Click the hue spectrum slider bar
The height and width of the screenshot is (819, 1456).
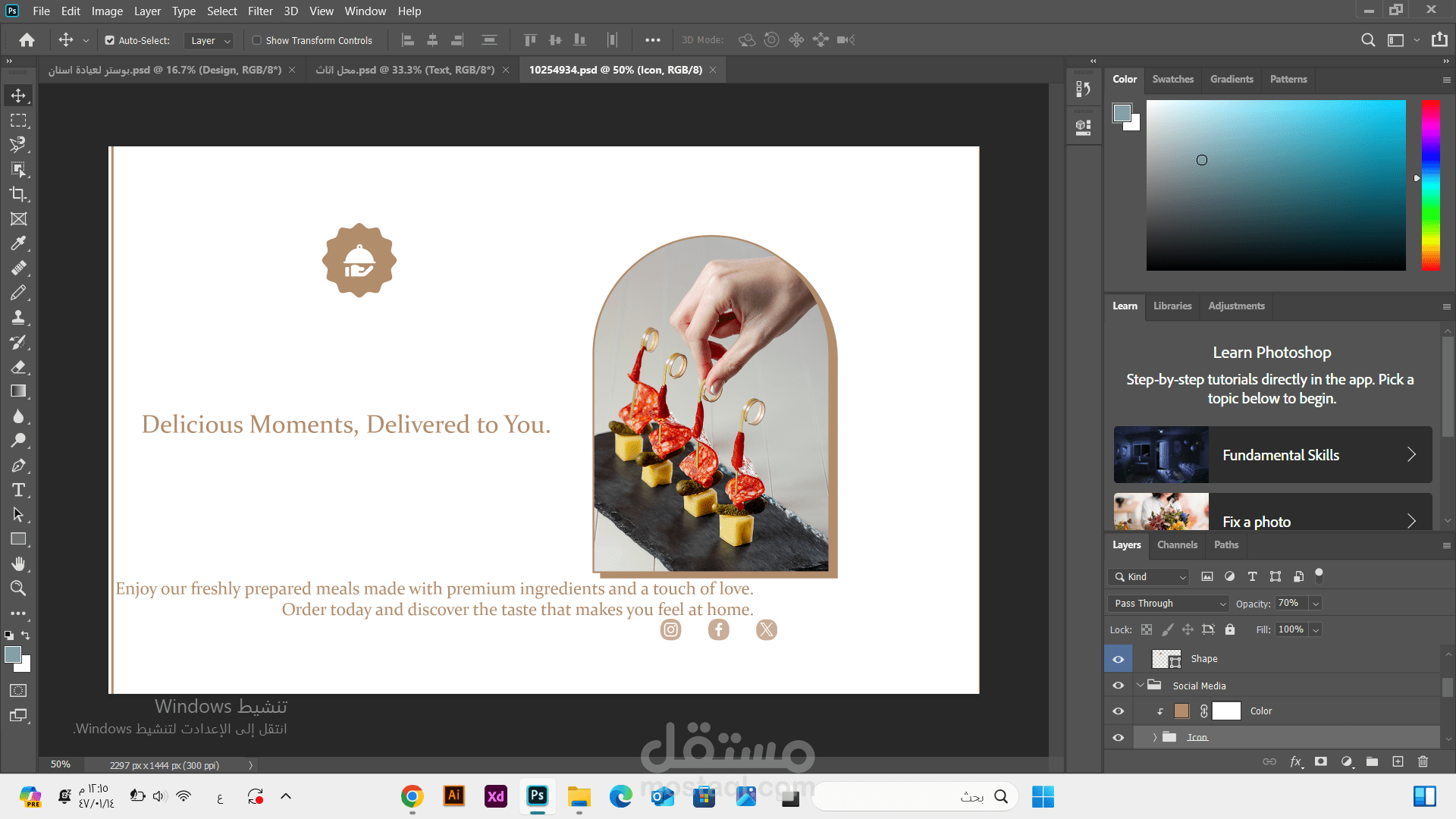point(1431,185)
